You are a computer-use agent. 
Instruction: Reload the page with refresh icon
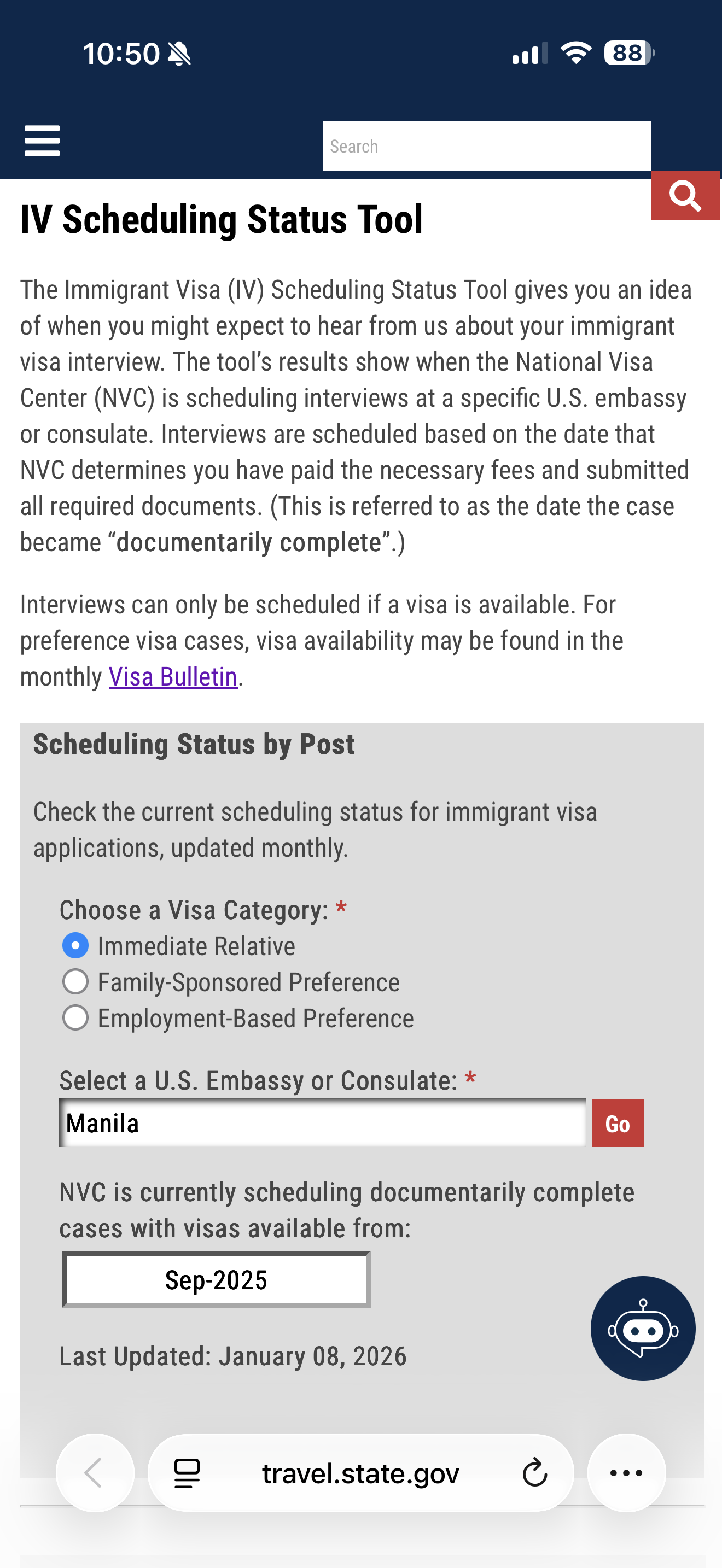click(534, 1473)
